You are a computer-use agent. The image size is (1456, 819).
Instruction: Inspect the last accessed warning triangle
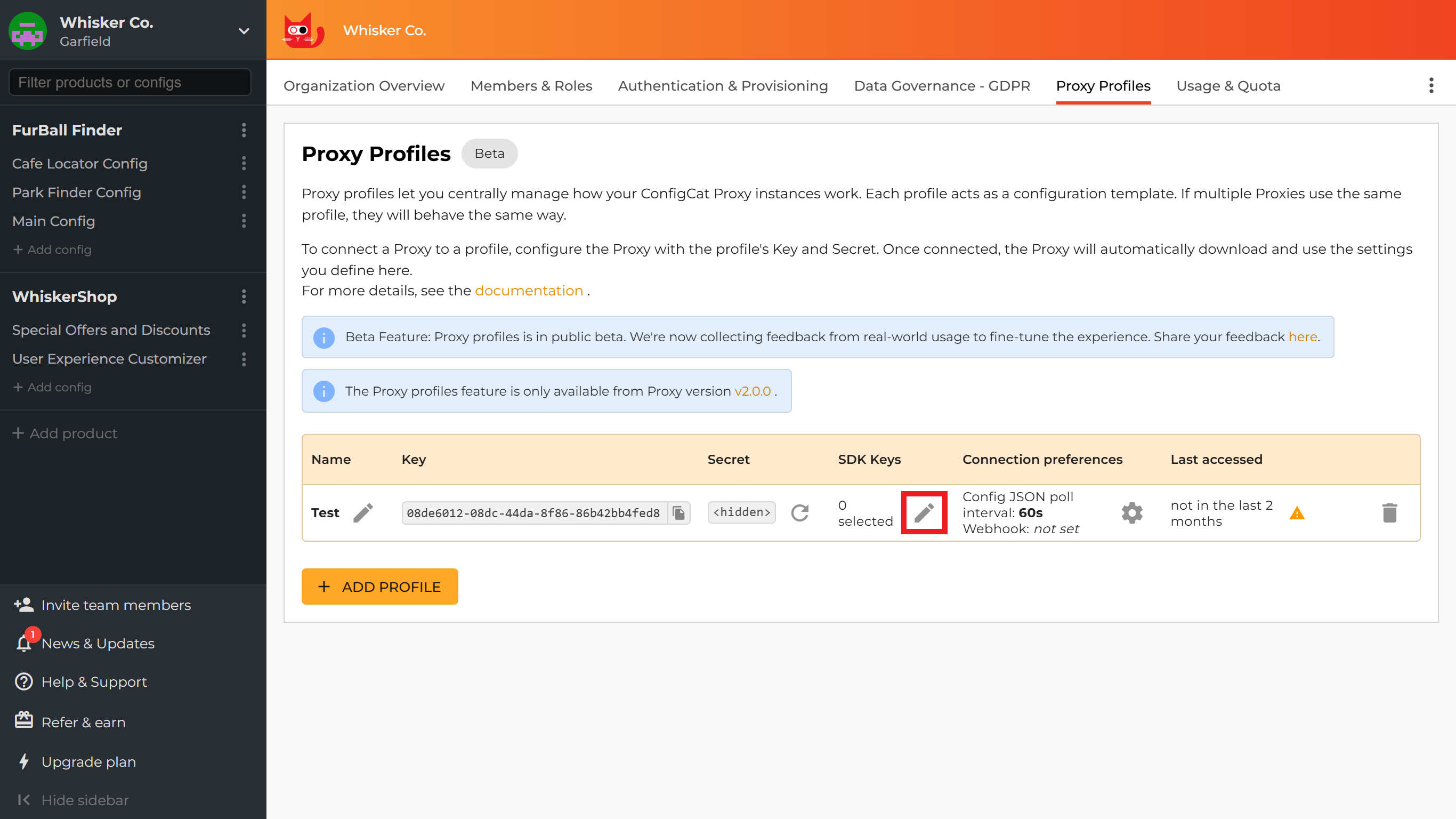coord(1298,512)
